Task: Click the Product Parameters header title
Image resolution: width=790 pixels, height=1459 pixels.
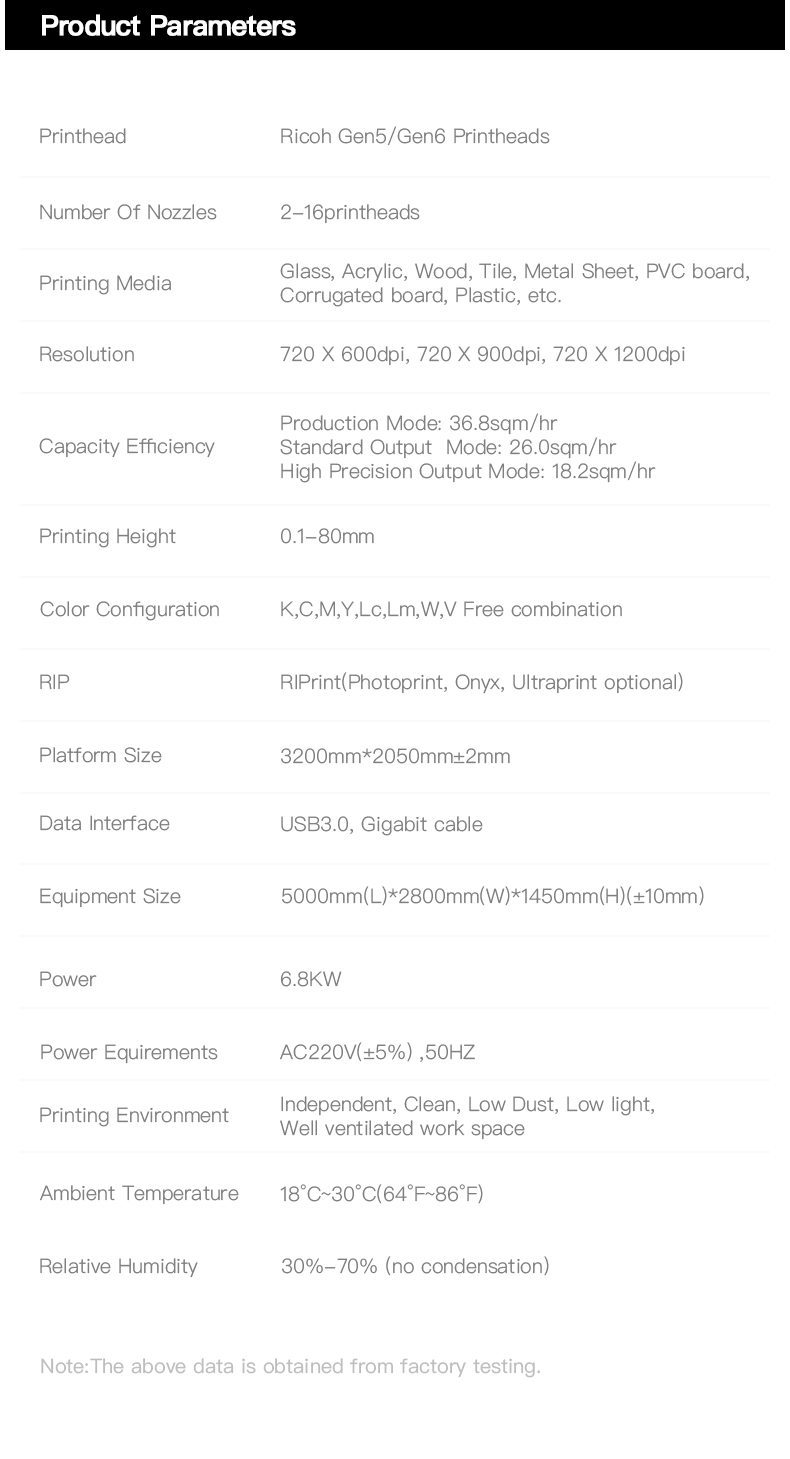Action: click(168, 26)
